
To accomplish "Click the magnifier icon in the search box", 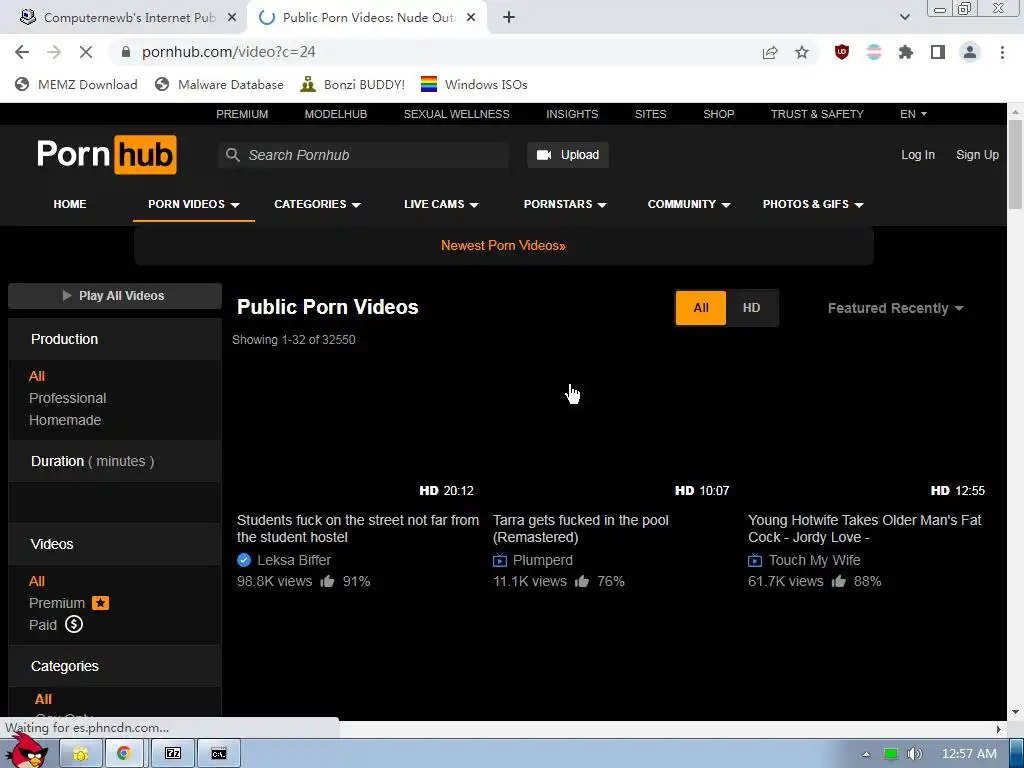I will [232, 155].
